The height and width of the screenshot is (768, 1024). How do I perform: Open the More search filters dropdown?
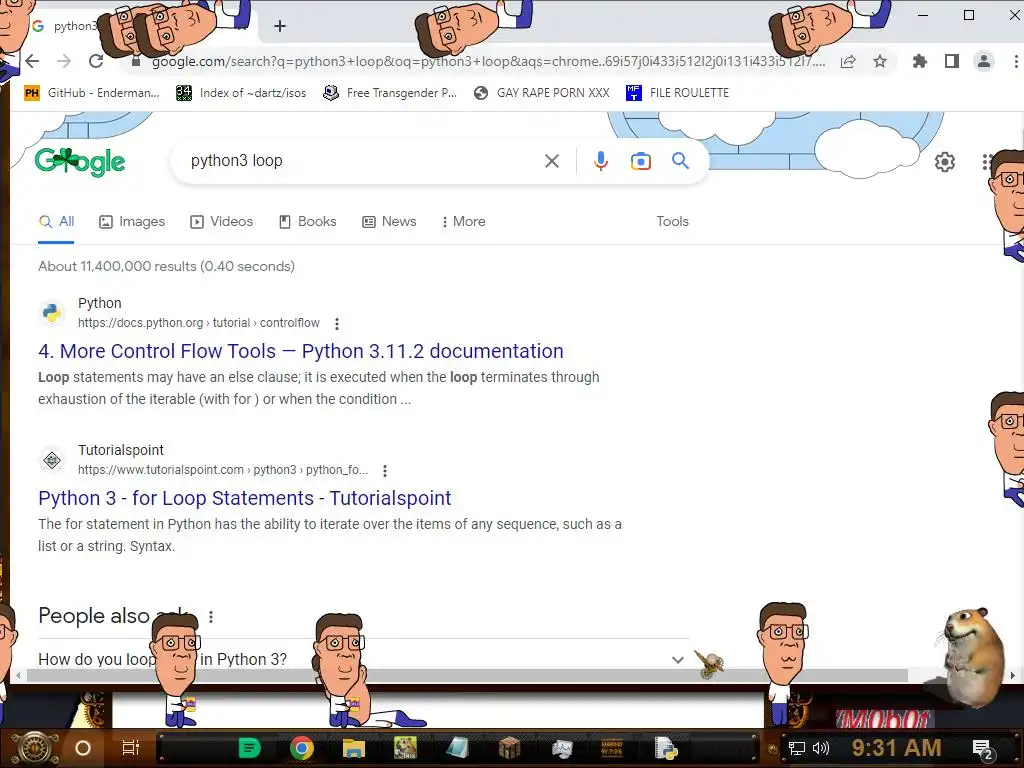pos(464,222)
